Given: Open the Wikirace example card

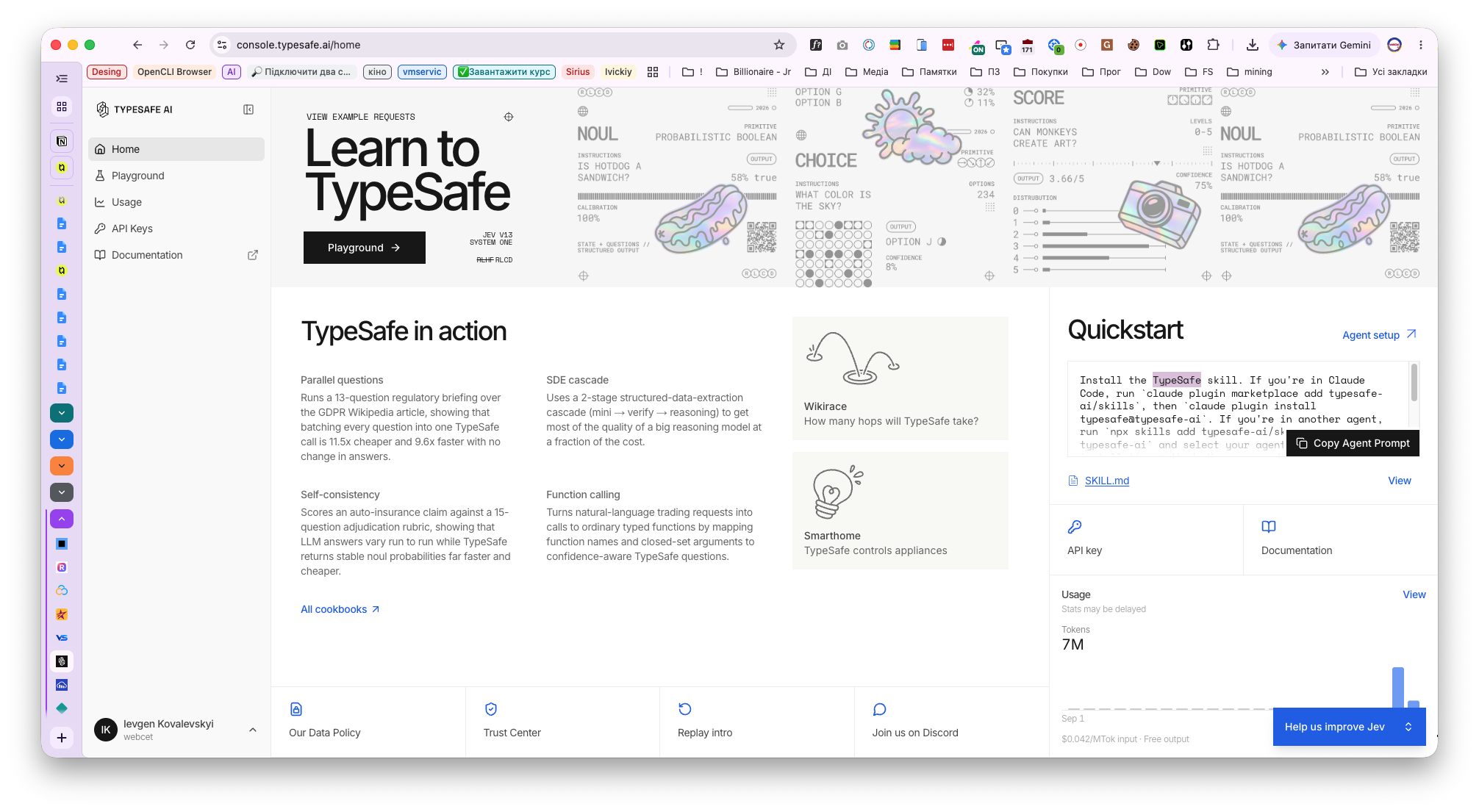Looking at the screenshot, I should [900, 378].
